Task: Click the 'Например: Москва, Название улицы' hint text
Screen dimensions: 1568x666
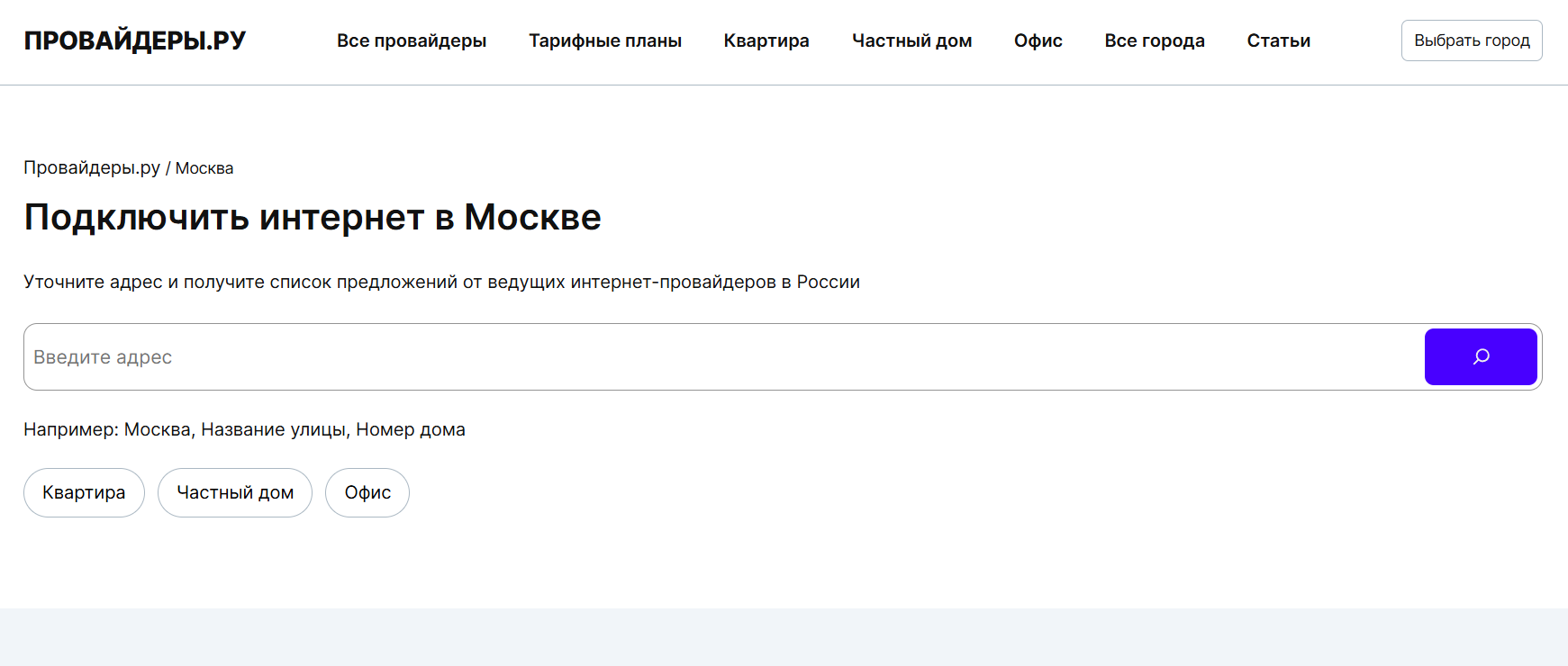Action: (244, 429)
